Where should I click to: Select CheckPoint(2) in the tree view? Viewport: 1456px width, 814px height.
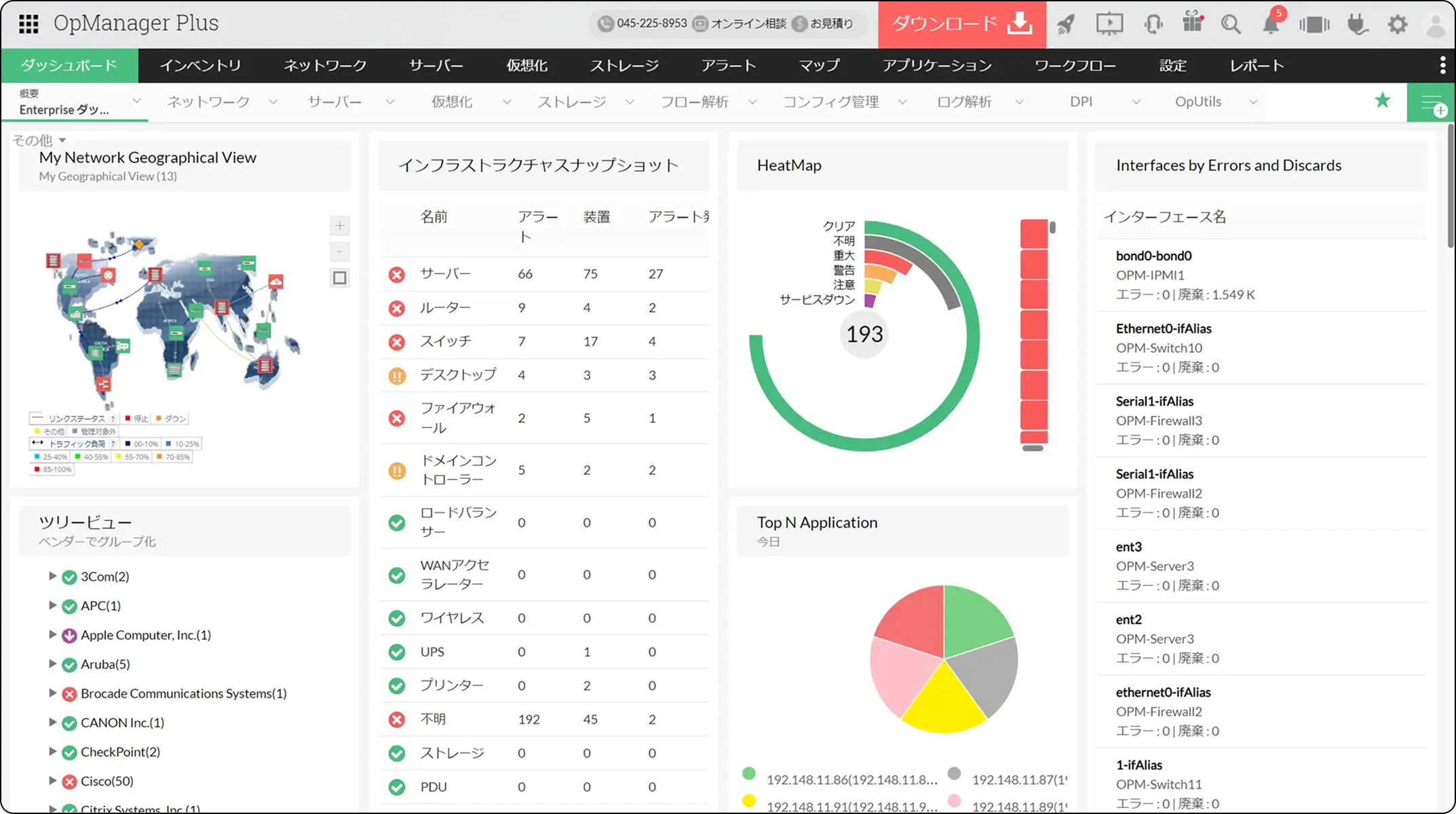click(121, 752)
